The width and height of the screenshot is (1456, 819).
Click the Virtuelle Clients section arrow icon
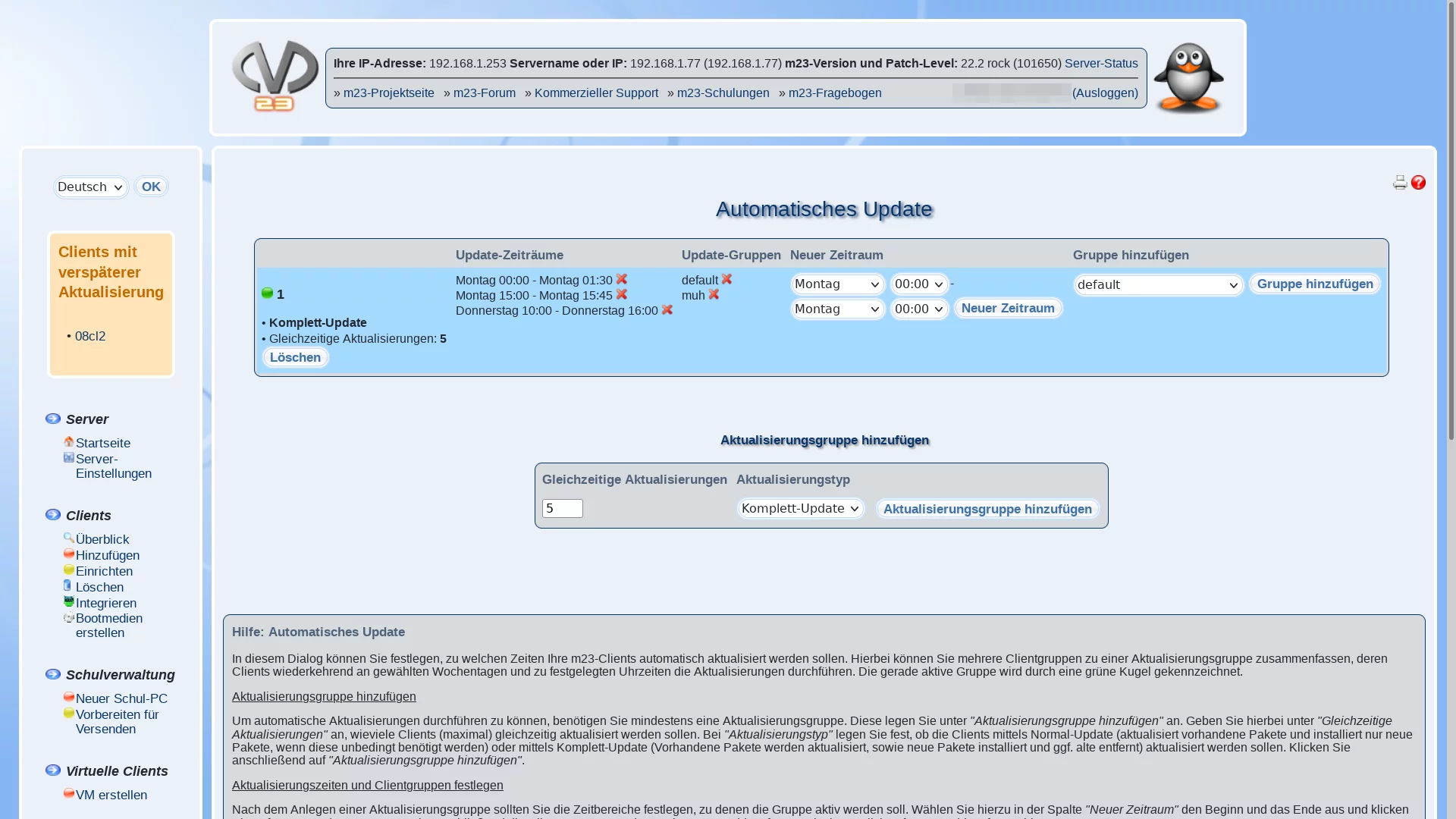pyautogui.click(x=53, y=770)
